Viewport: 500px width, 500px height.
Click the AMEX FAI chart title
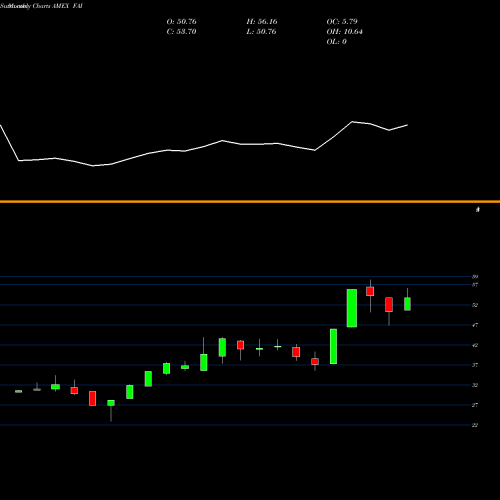tap(67, 6)
